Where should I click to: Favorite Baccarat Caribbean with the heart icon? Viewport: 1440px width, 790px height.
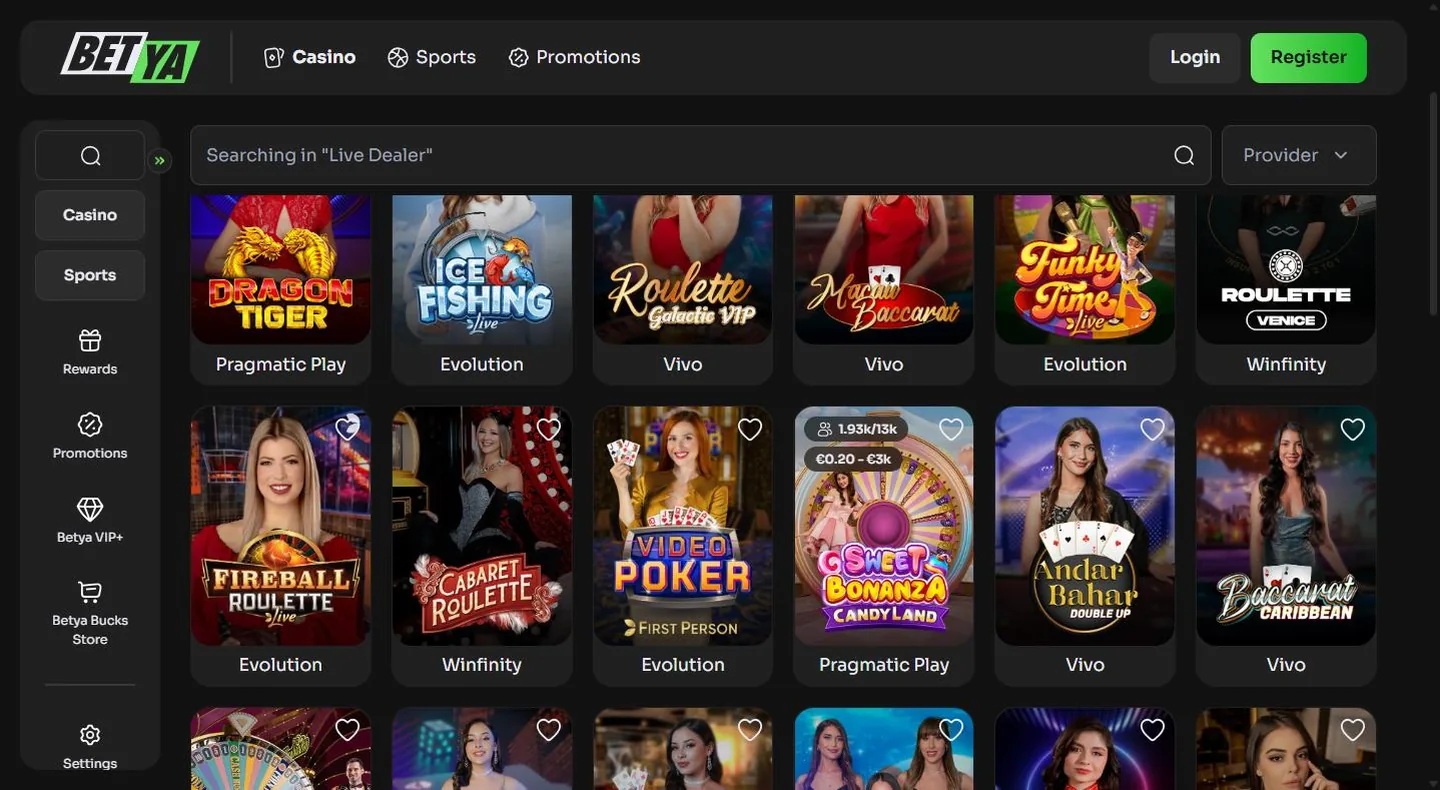1353,429
